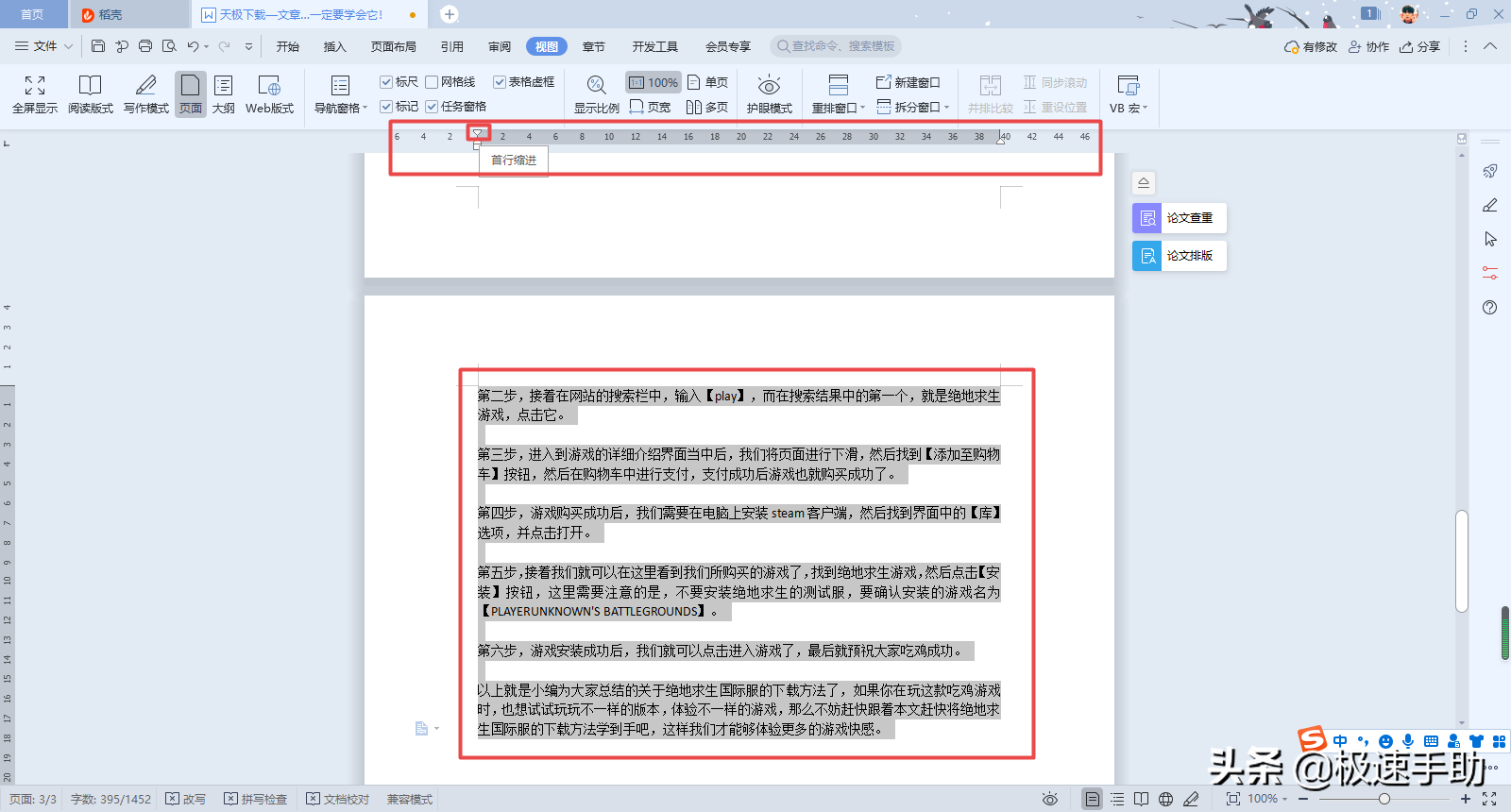Toggle 拼写检查 spell check in the status bar
This screenshot has width=1511, height=812.
click(x=255, y=799)
